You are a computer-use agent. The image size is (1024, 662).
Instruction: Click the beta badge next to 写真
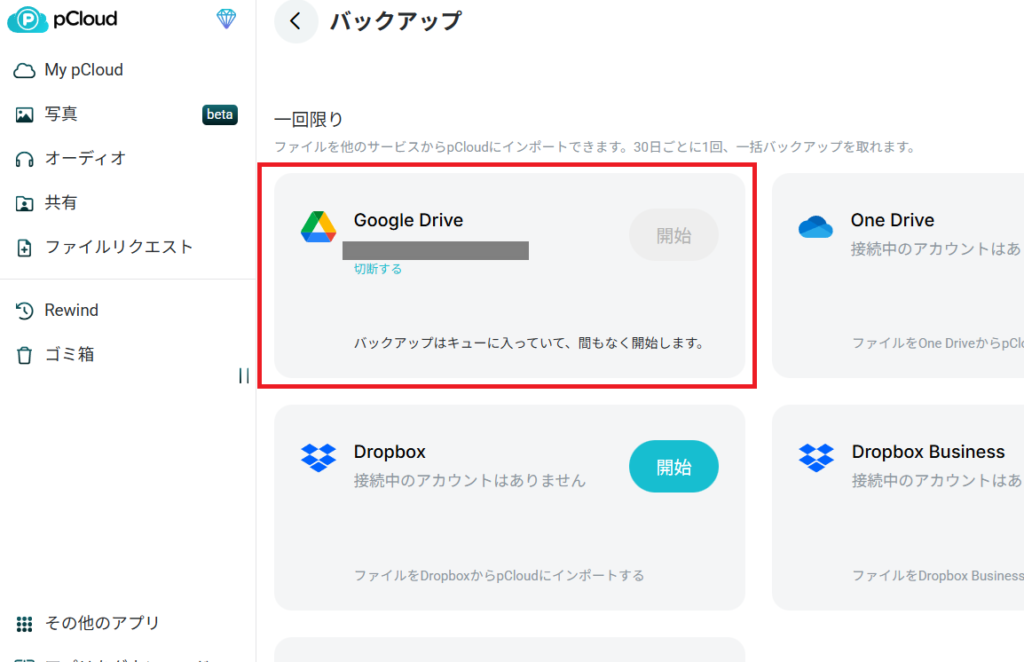pos(219,114)
